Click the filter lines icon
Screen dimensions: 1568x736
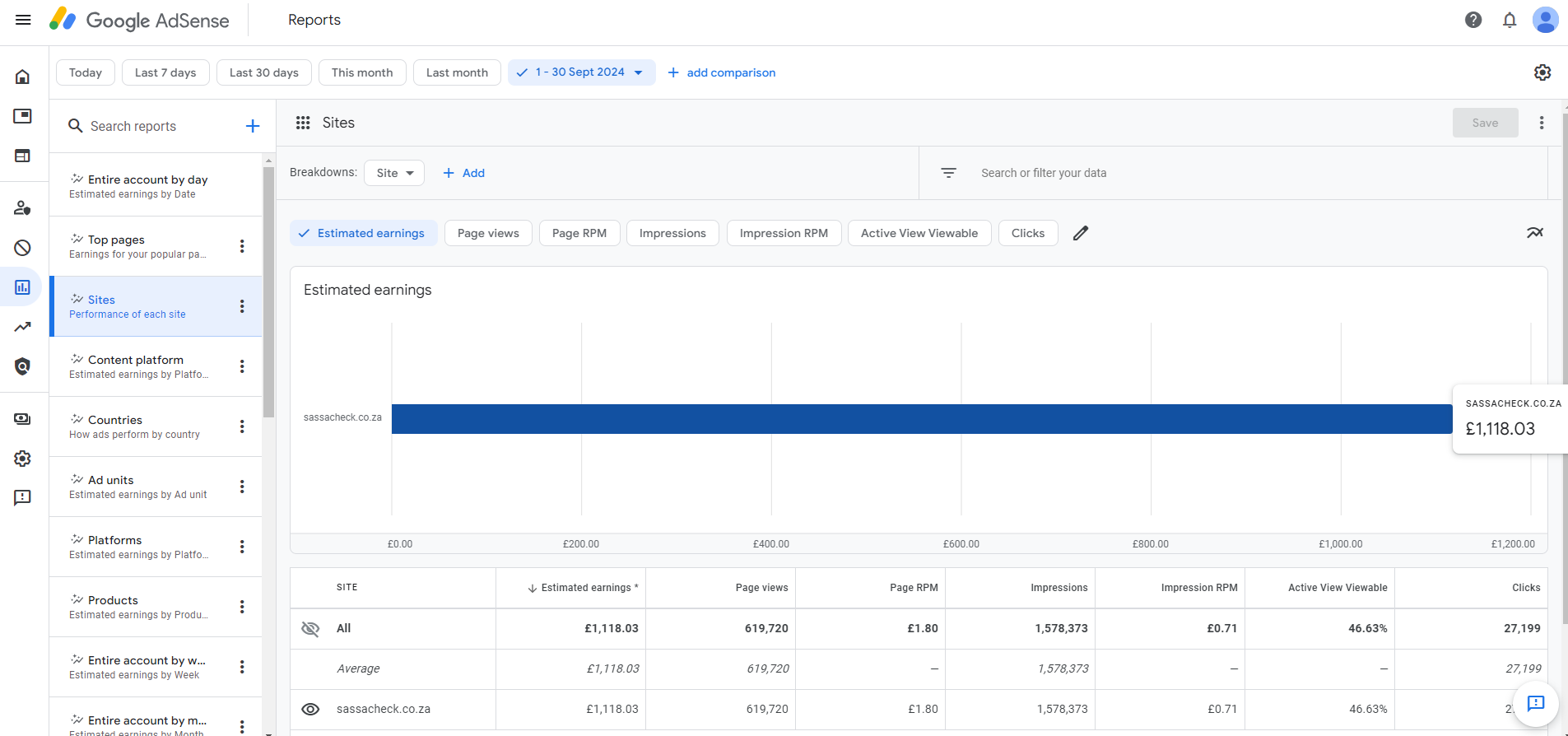coord(948,173)
